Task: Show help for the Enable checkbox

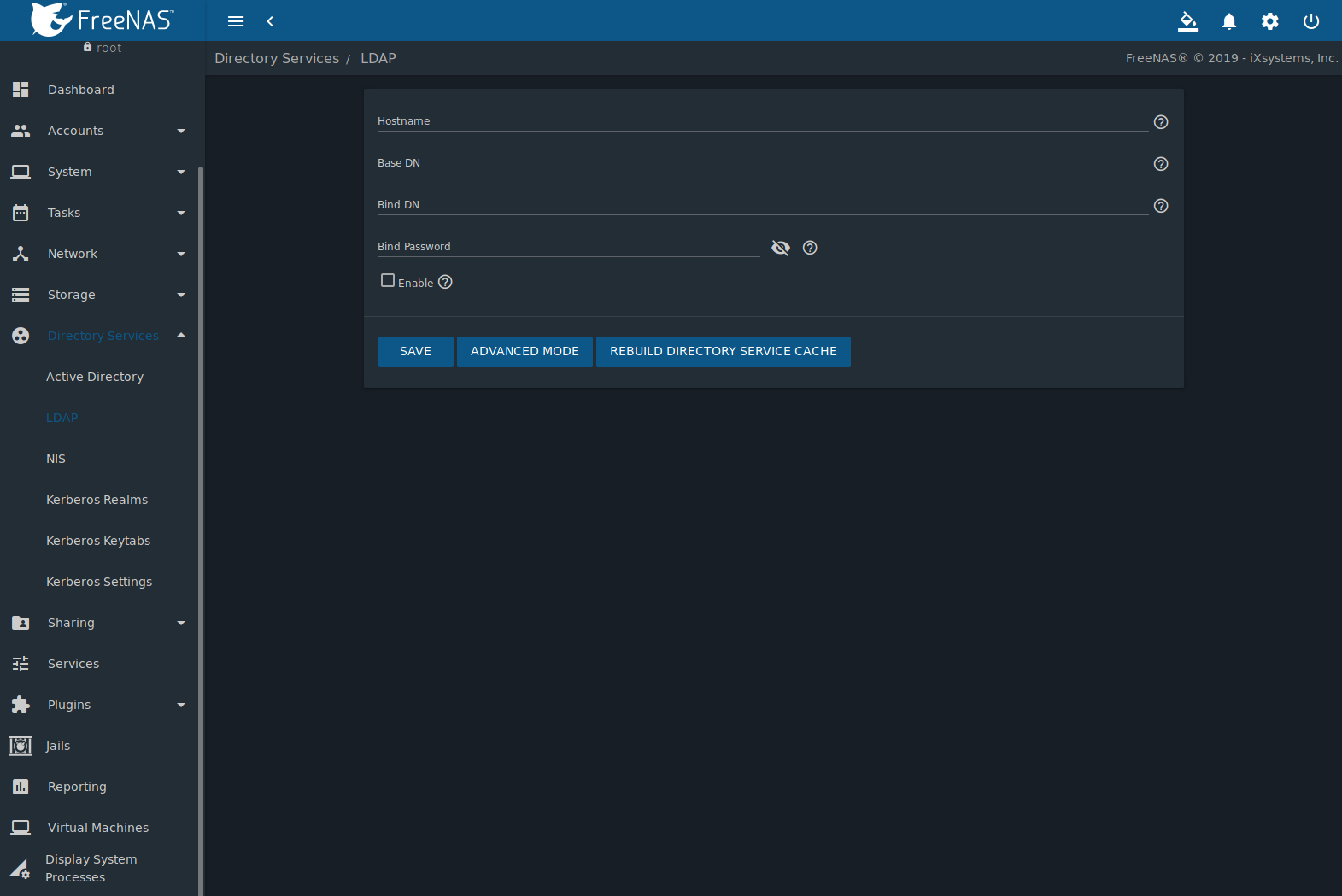Action: tap(445, 282)
